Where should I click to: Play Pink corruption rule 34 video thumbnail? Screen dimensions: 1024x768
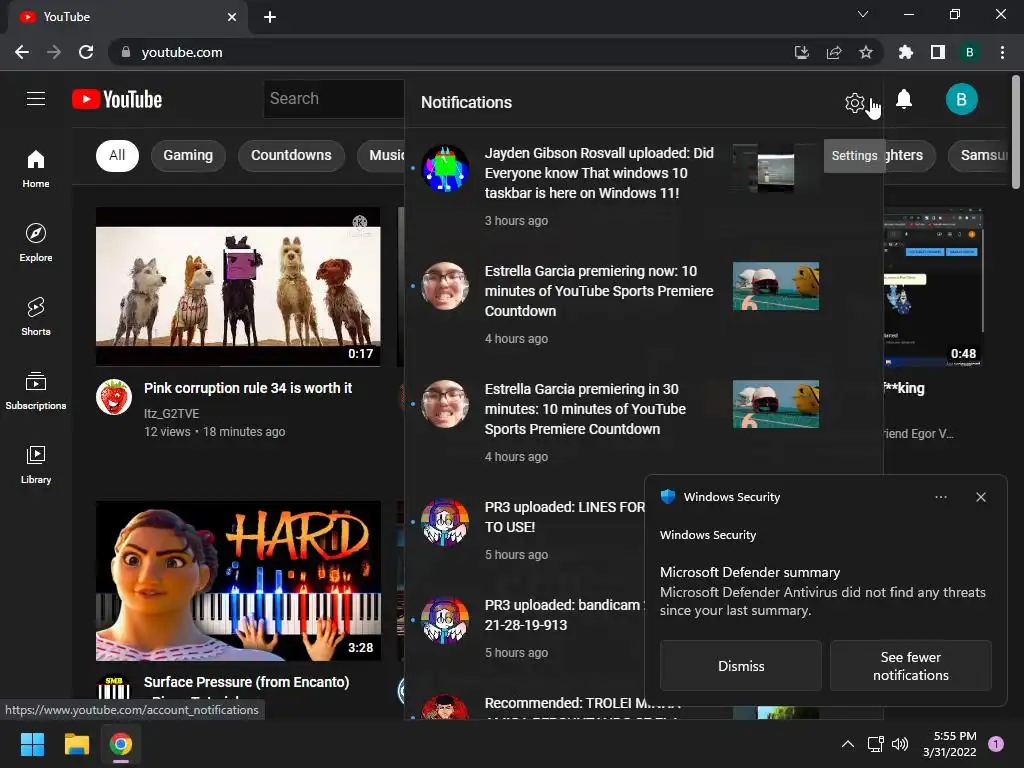click(x=238, y=287)
